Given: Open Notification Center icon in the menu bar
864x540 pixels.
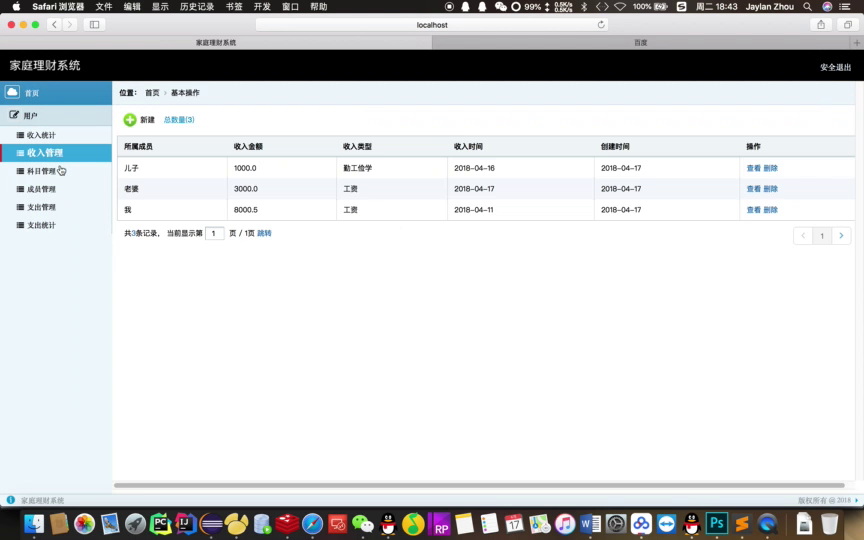Looking at the screenshot, I should point(844,7).
